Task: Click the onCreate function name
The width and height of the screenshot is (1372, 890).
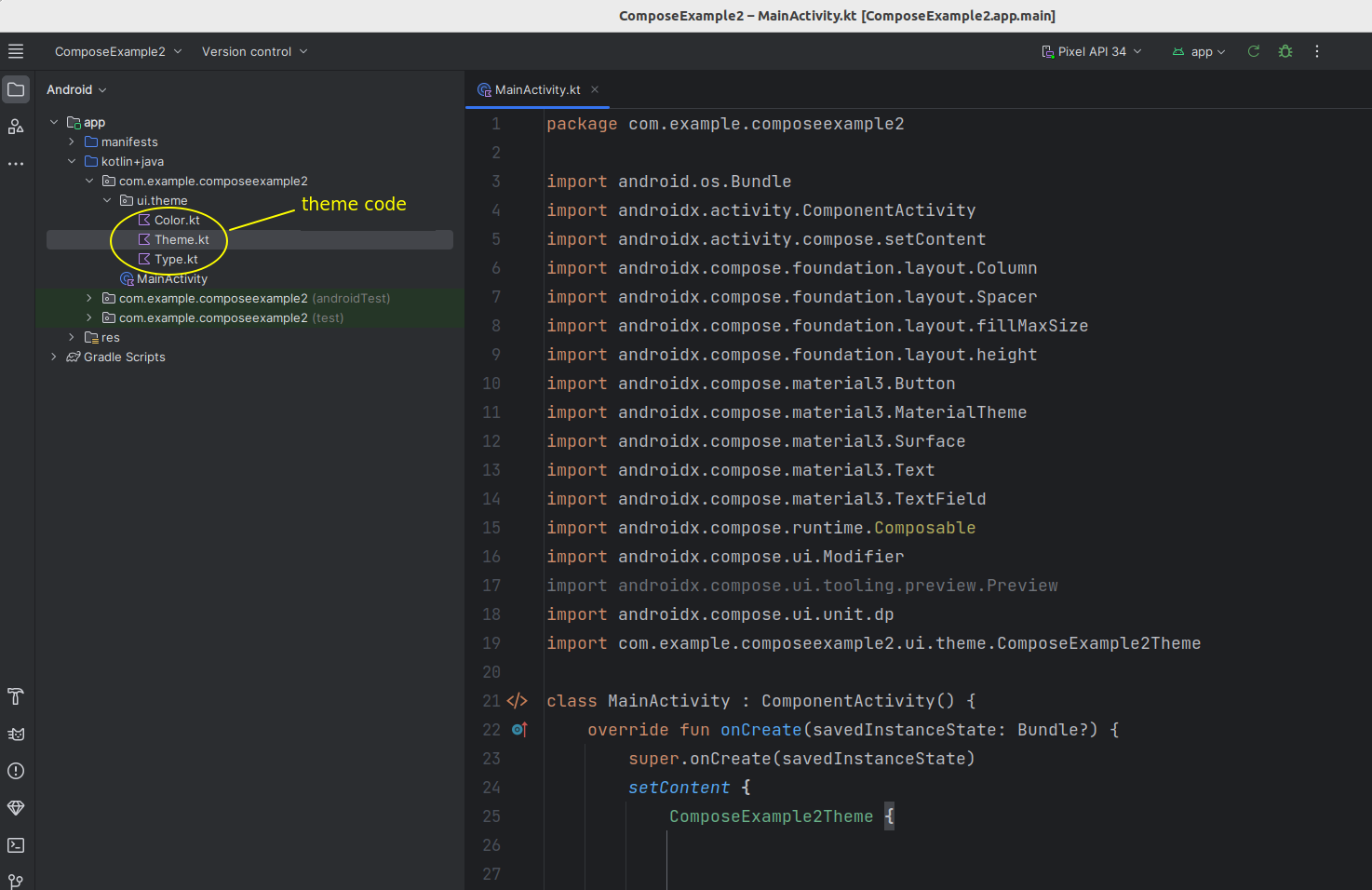Action: (760, 730)
